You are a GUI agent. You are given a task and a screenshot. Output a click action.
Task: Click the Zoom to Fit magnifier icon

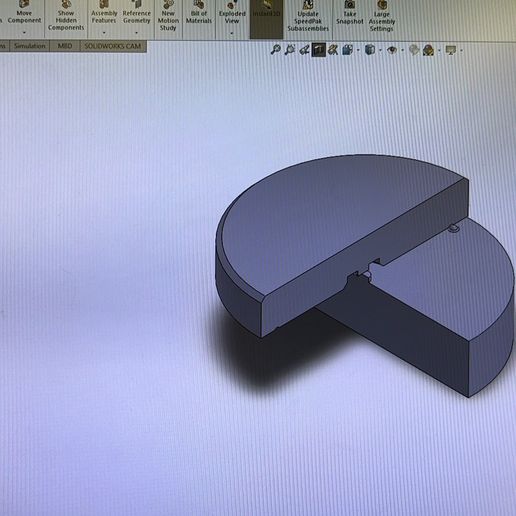pyautogui.click(x=275, y=50)
